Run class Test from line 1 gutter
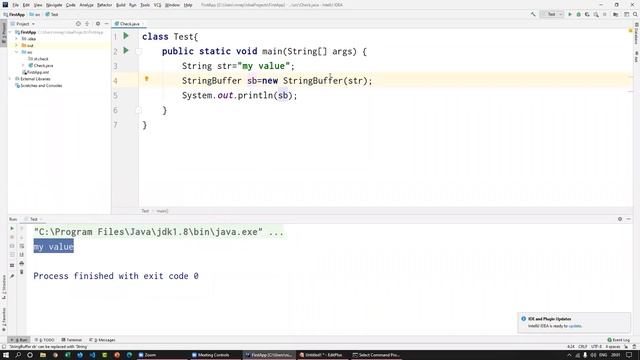 [x=126, y=36]
